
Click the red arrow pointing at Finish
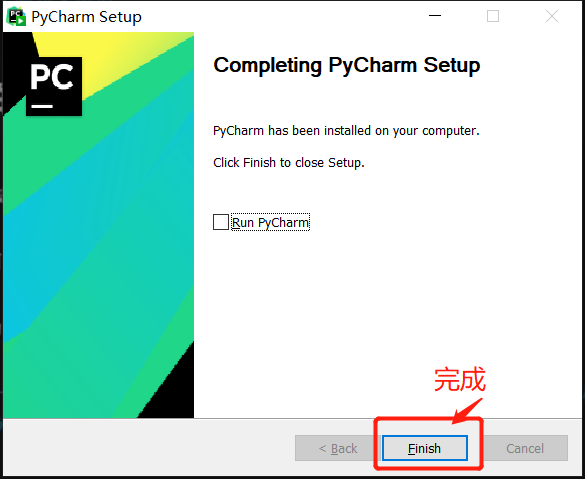(x=467, y=411)
